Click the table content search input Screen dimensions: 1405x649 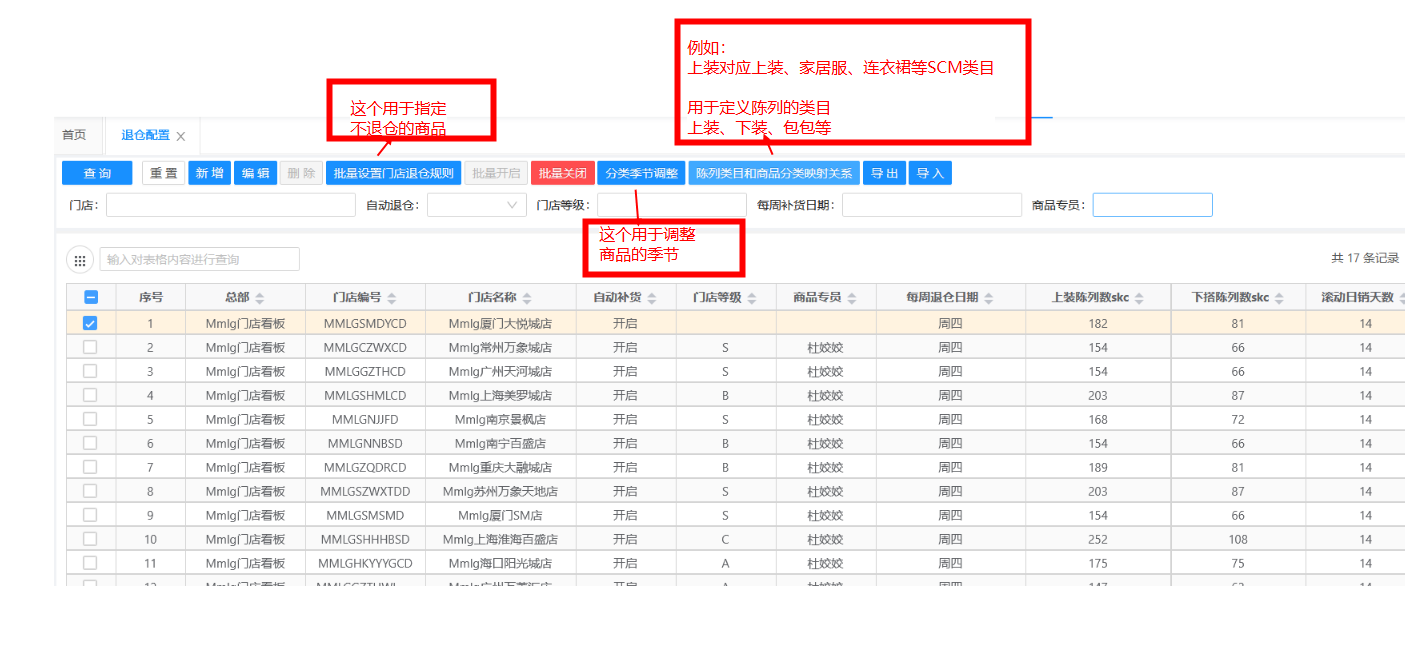(199, 259)
